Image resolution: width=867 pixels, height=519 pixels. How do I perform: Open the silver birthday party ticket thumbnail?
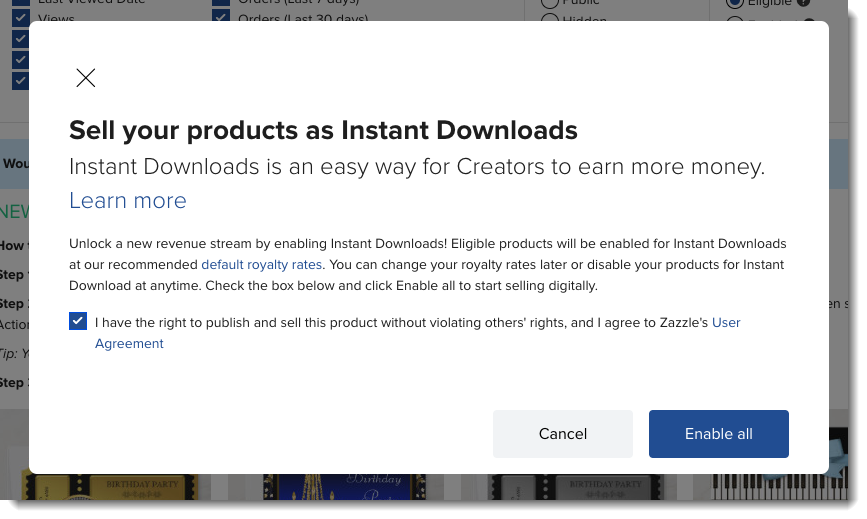(x=574, y=487)
